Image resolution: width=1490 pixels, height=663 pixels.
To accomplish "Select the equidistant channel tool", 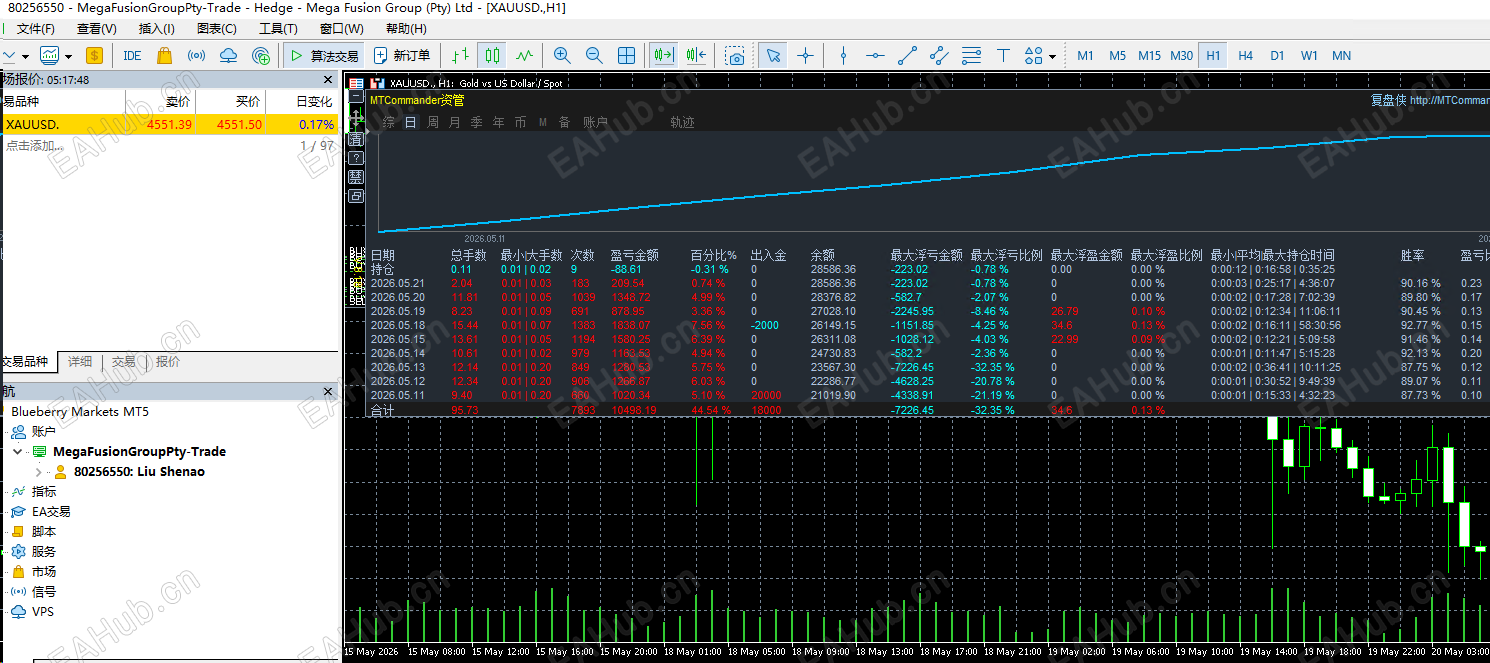I will 939,56.
